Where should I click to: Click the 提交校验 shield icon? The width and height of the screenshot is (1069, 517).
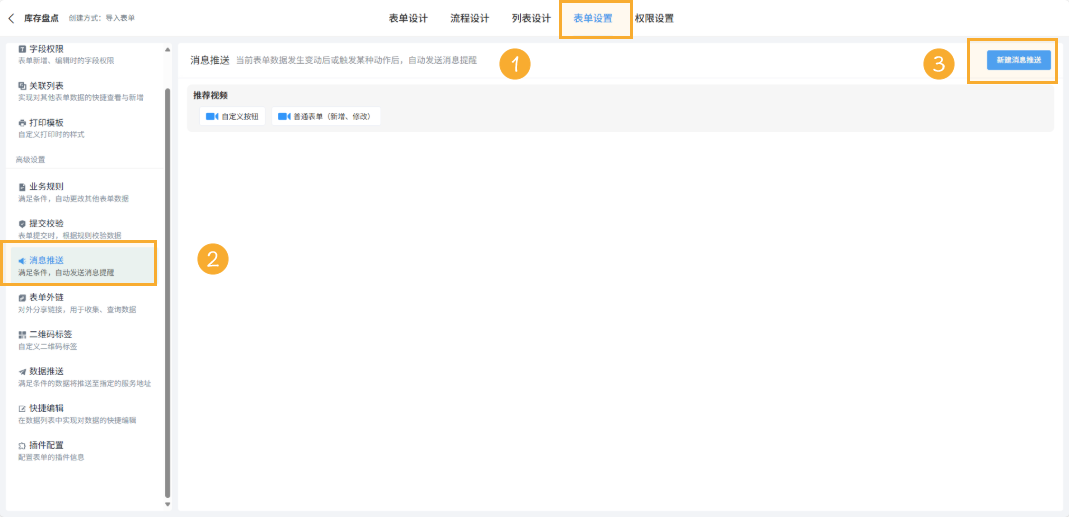(22, 224)
